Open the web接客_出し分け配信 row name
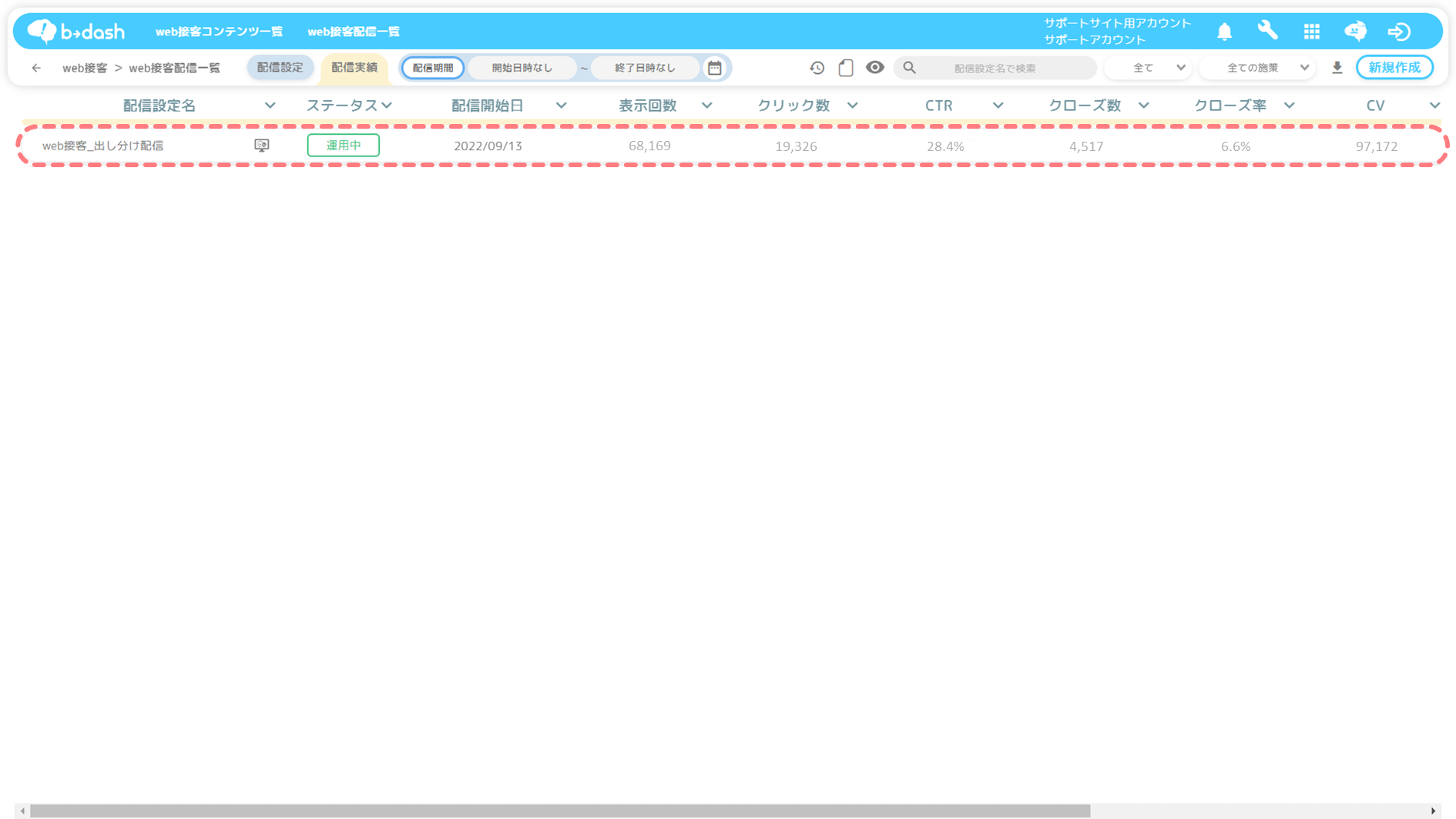Screen dimensions: 1456x819 pyautogui.click(x=102, y=146)
